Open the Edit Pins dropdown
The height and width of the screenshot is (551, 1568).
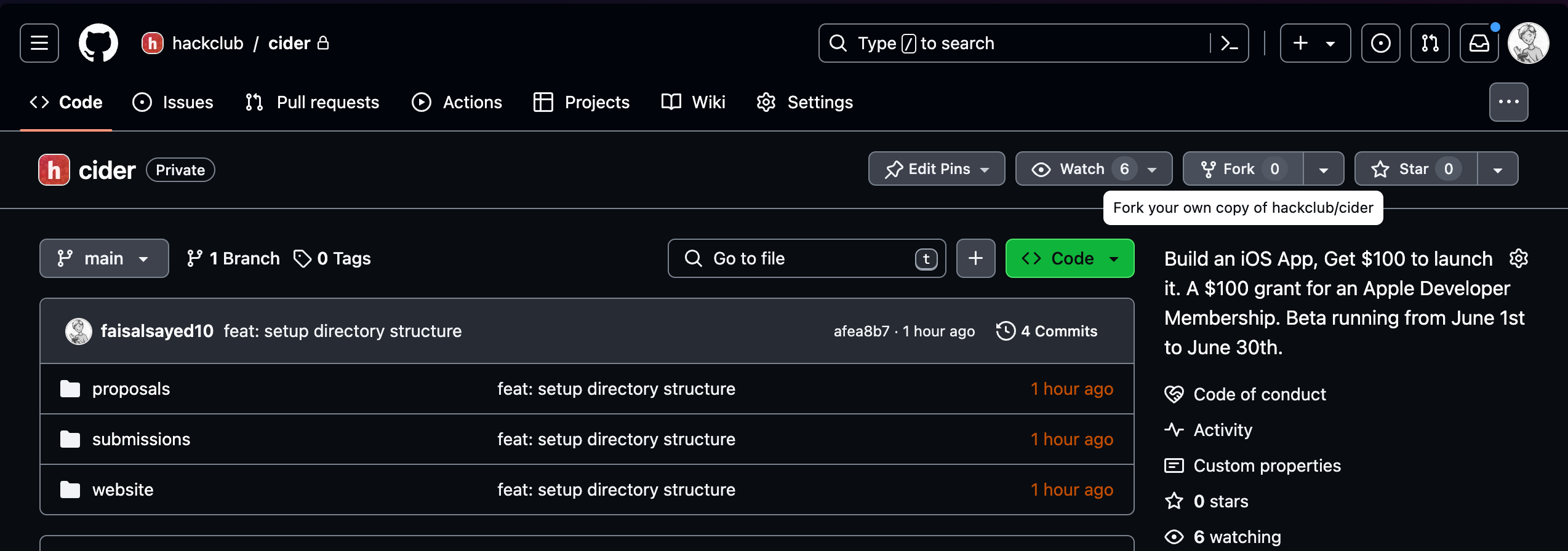pyautogui.click(x=936, y=169)
